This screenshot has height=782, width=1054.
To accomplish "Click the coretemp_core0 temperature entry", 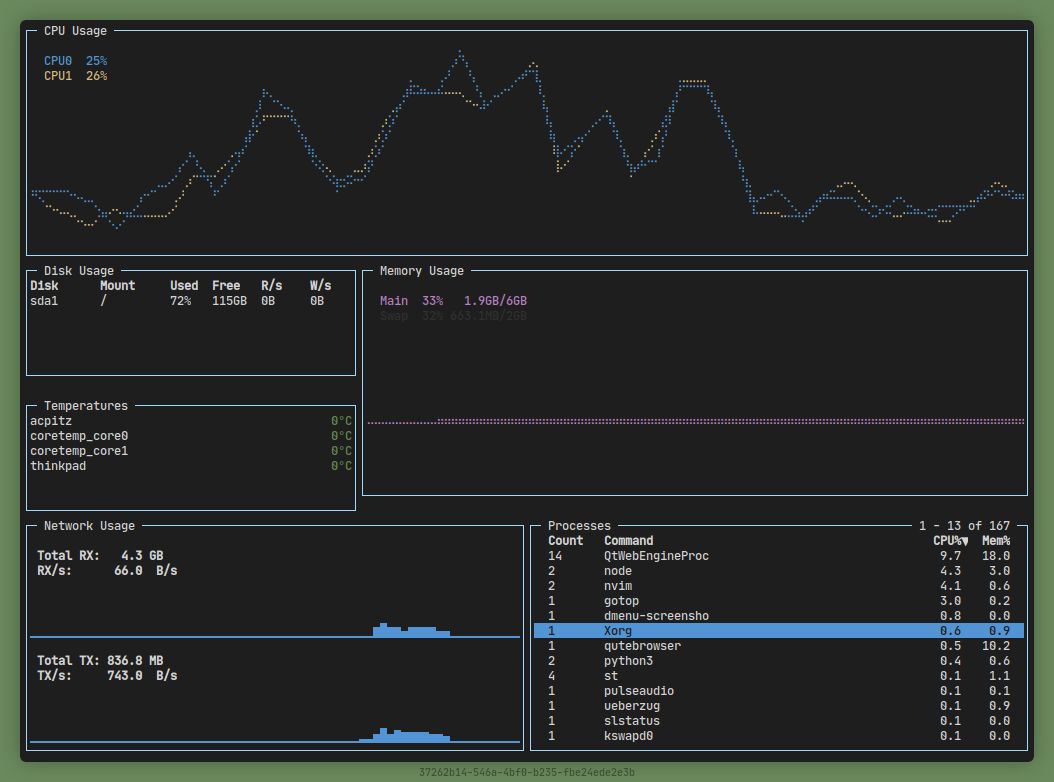I will (79, 436).
